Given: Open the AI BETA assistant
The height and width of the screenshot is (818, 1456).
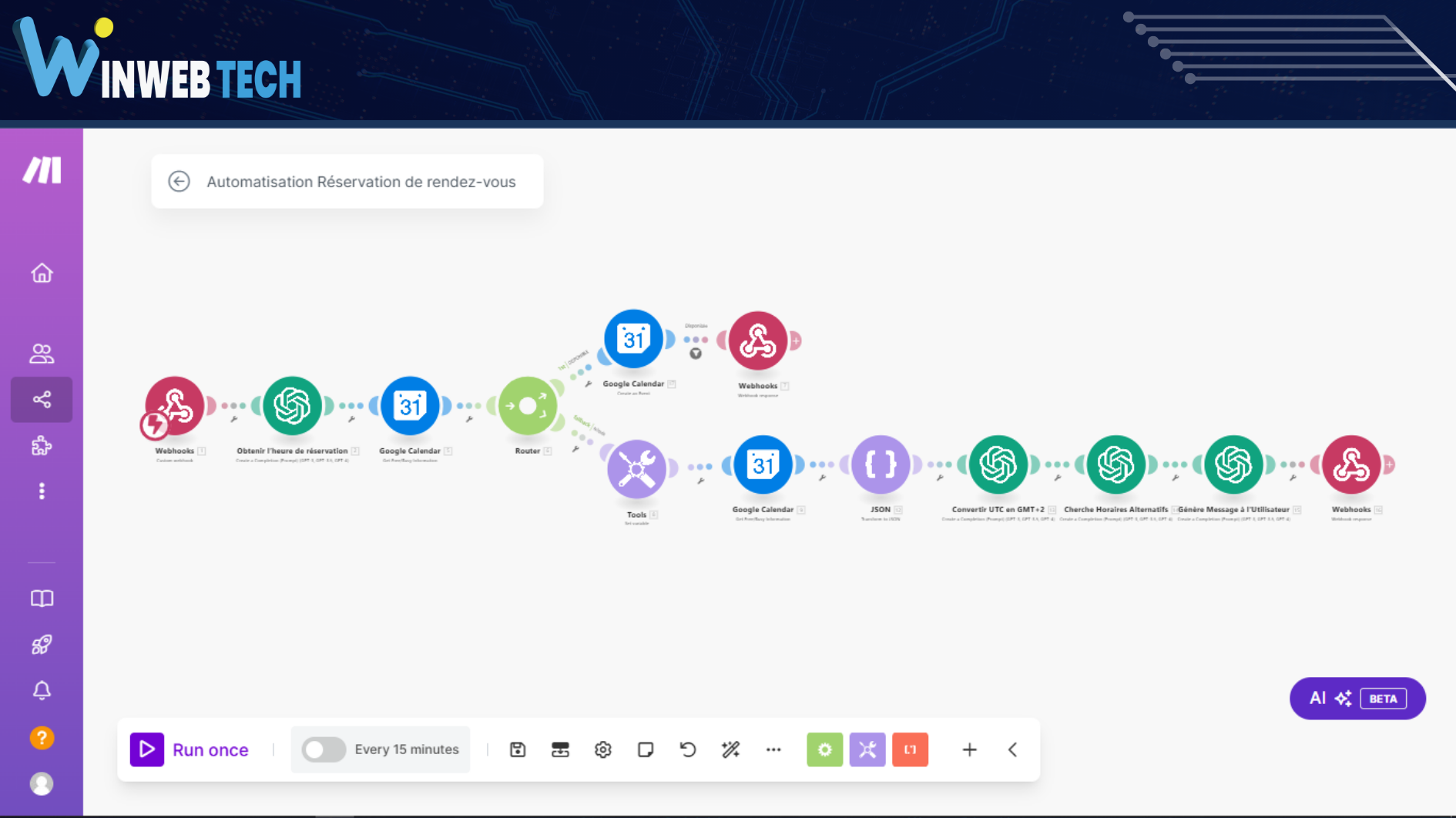Looking at the screenshot, I should click(x=1357, y=699).
